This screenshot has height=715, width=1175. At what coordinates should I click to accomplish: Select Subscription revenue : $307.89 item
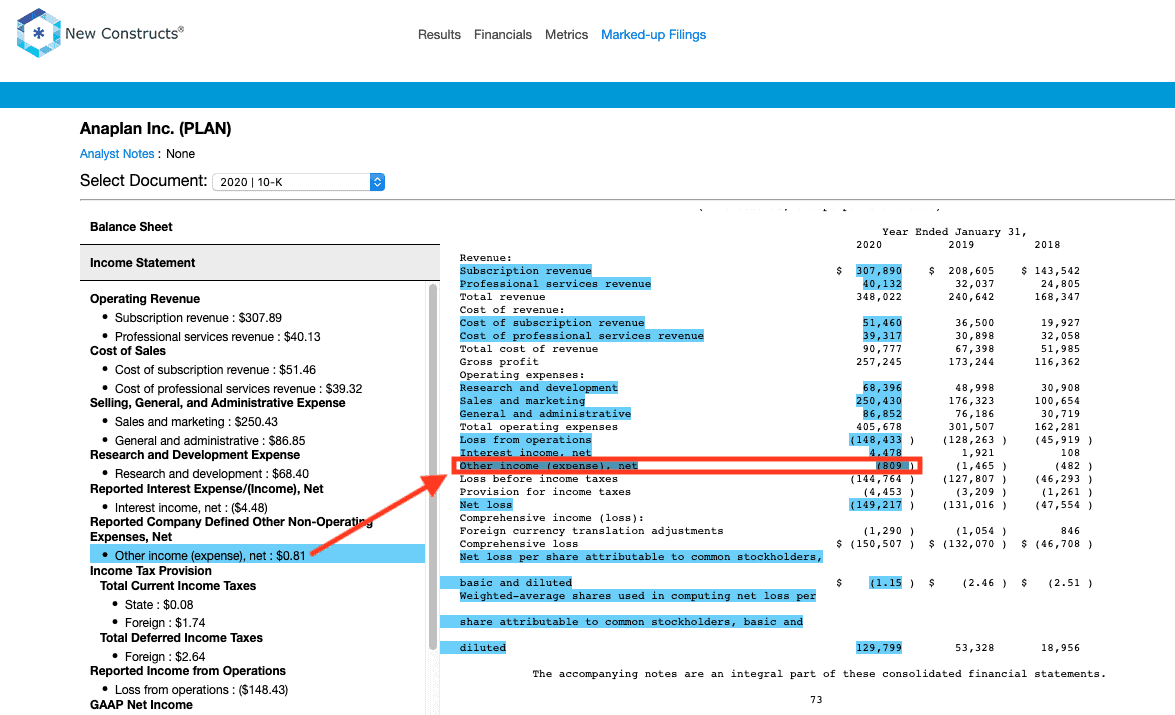pyautogui.click(x=198, y=318)
